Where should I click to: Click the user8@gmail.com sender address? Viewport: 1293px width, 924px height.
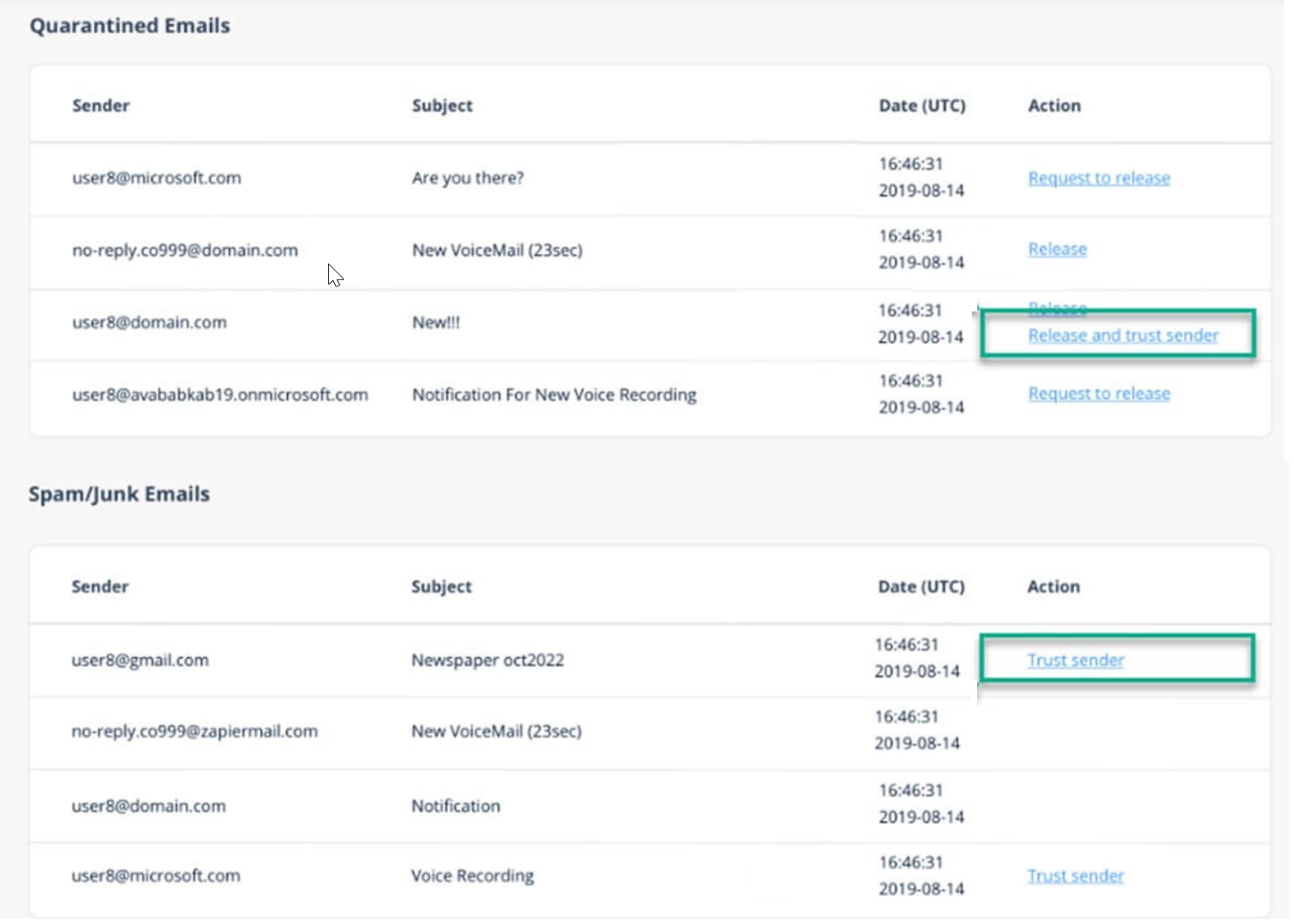140,660
